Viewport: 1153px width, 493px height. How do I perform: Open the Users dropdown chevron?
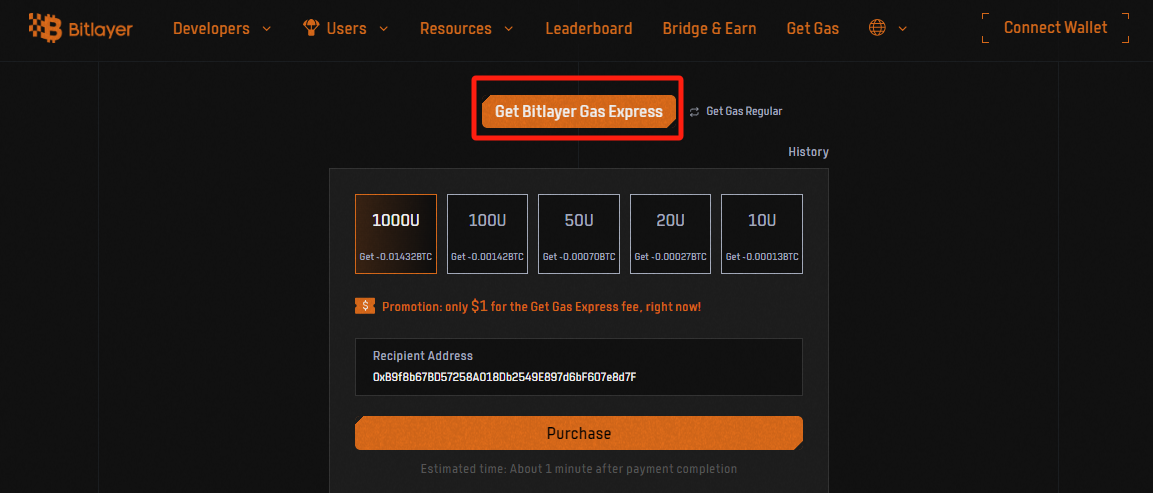pos(382,29)
